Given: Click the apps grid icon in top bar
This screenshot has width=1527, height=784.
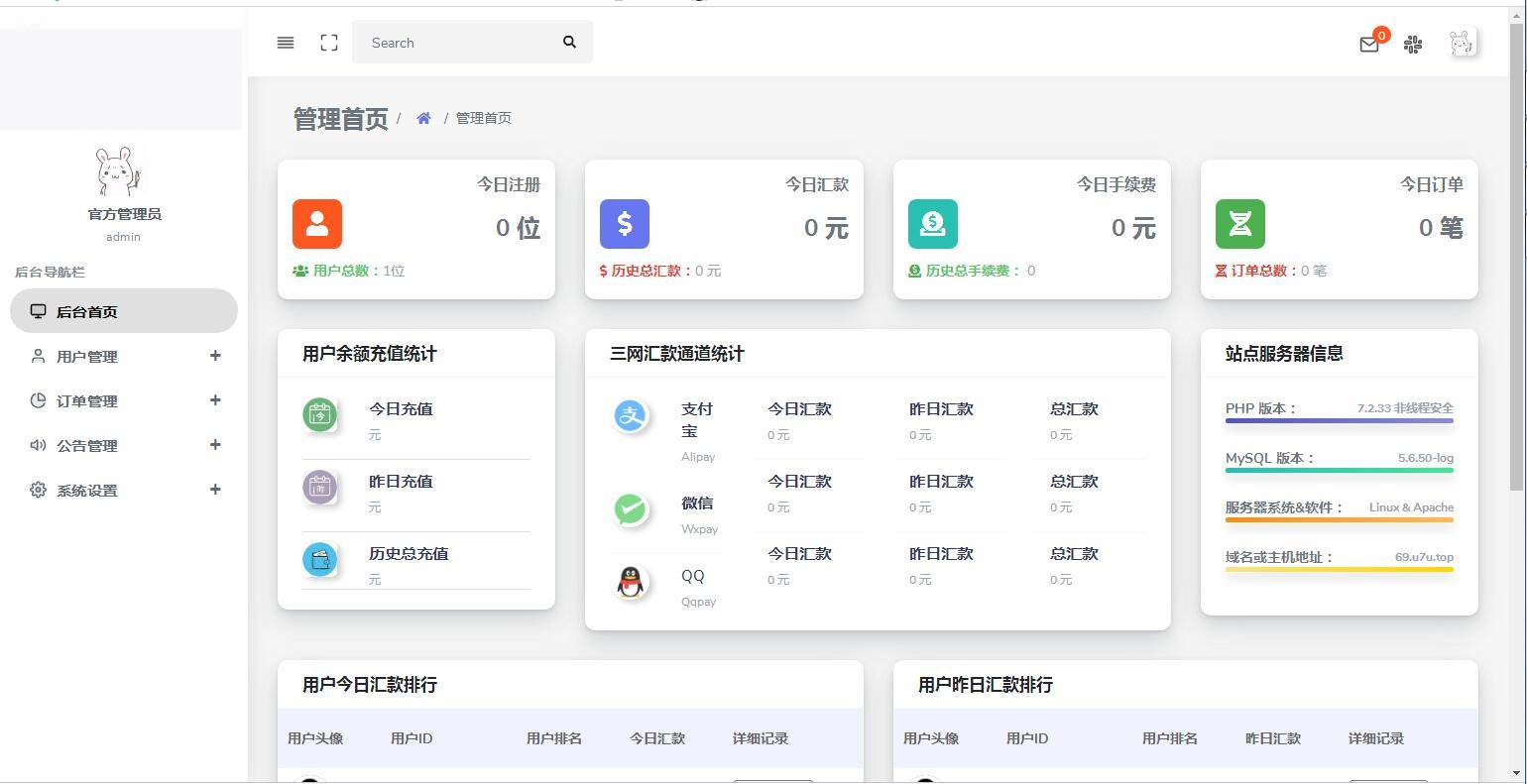Looking at the screenshot, I should pos(1412,45).
